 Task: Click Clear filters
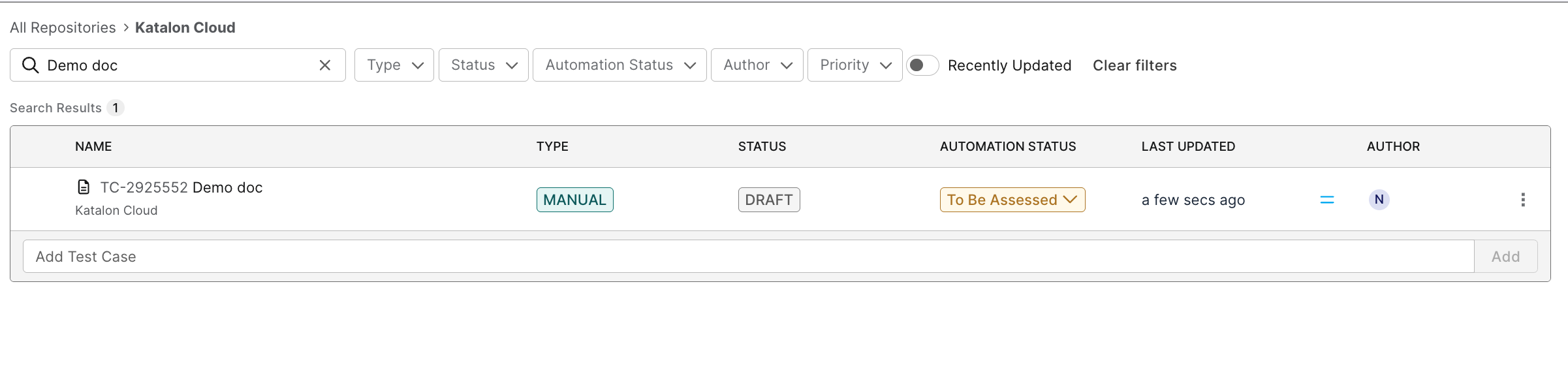[x=1135, y=65]
